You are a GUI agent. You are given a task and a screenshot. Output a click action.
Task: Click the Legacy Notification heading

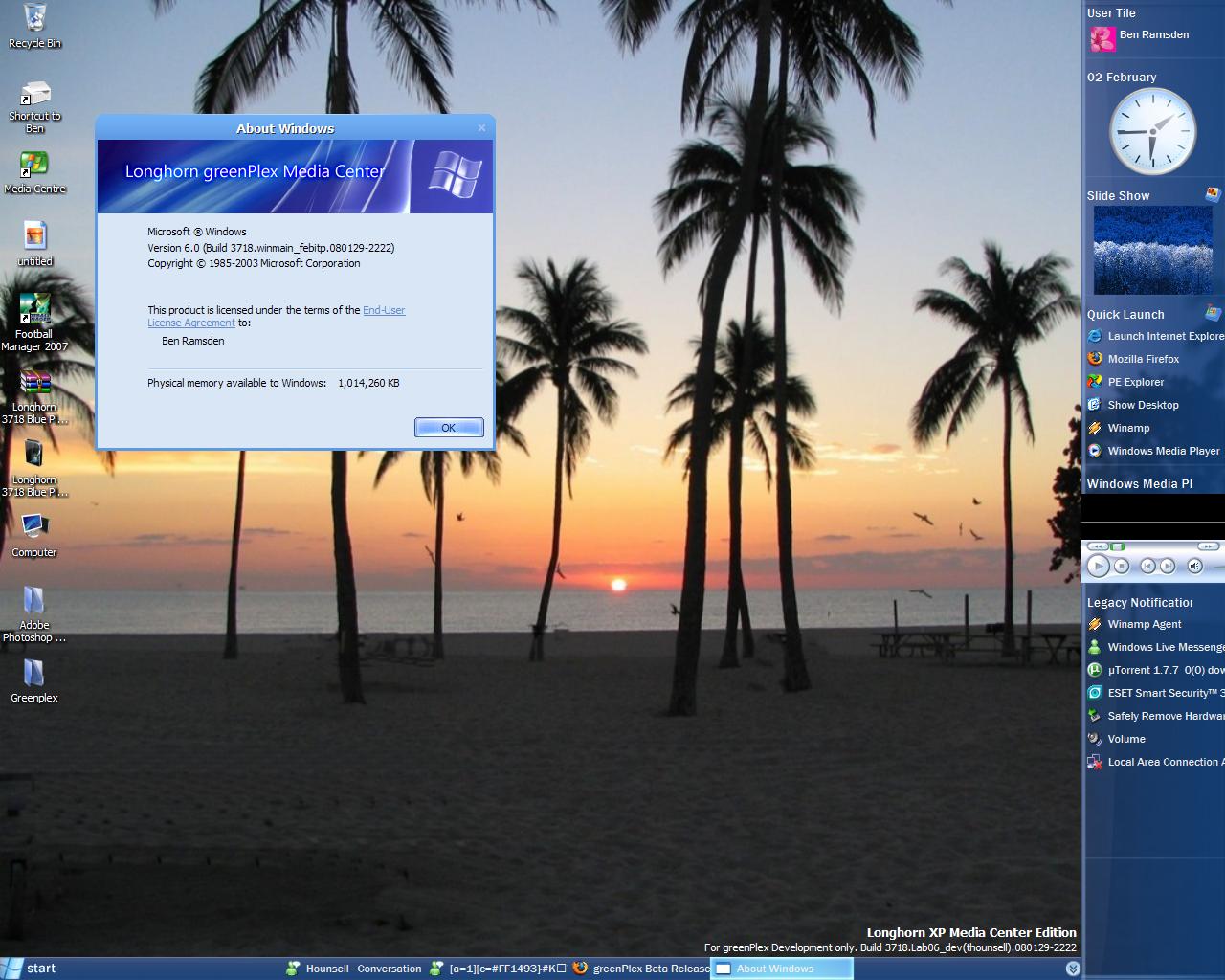pos(1140,602)
